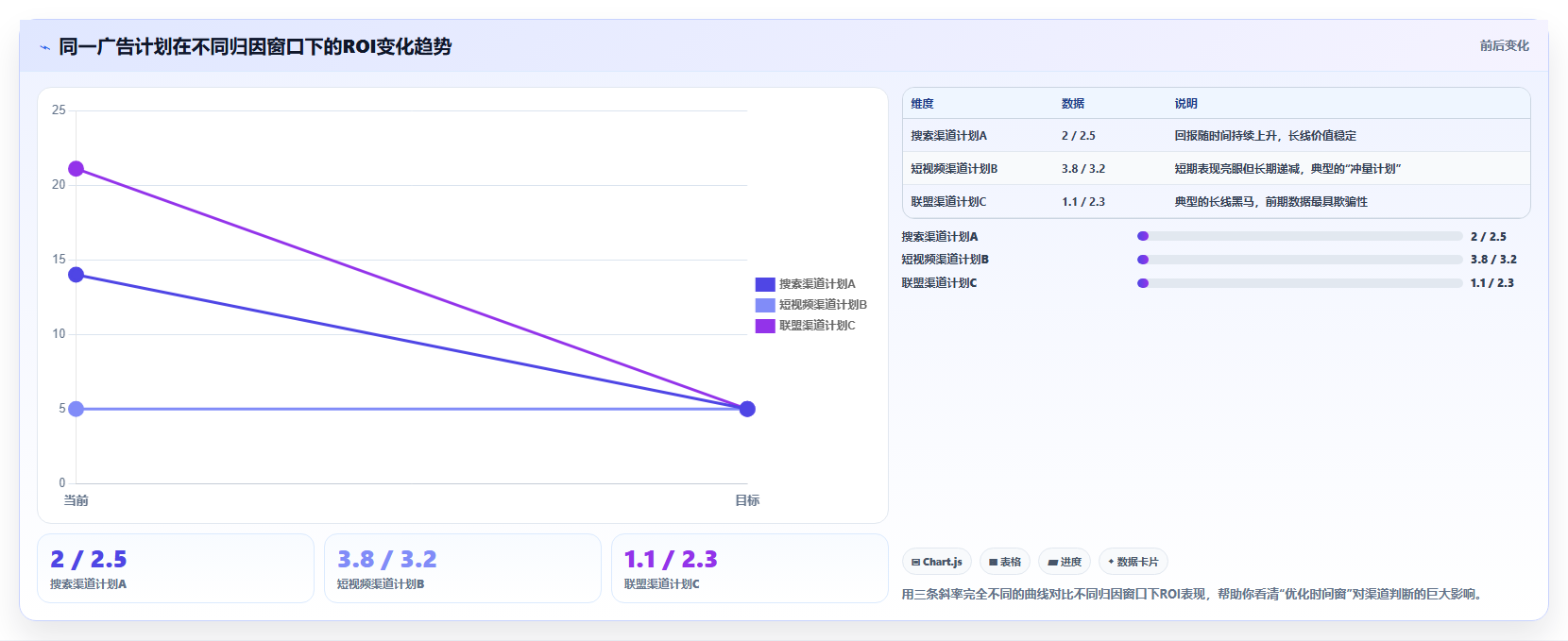Click the 前后变化 label in header
Viewport: 1568px width, 641px height.
pos(1504,45)
